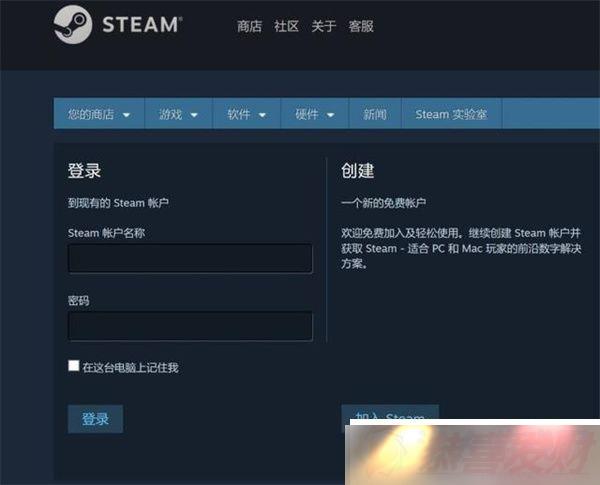Expand the 硬件 dropdown tab
The width and height of the screenshot is (600, 485).
(315, 114)
